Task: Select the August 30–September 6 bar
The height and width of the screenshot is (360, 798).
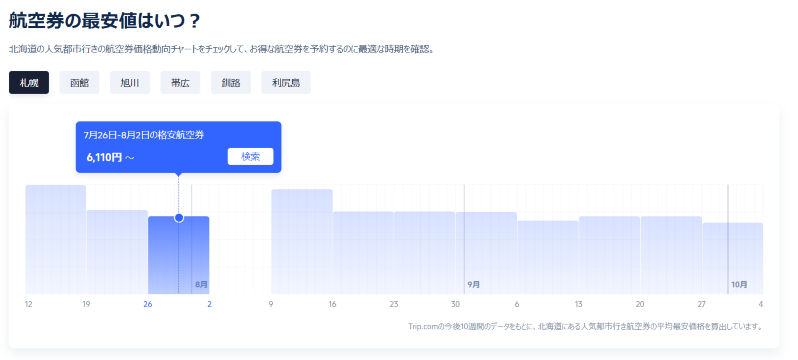Action: click(486, 253)
